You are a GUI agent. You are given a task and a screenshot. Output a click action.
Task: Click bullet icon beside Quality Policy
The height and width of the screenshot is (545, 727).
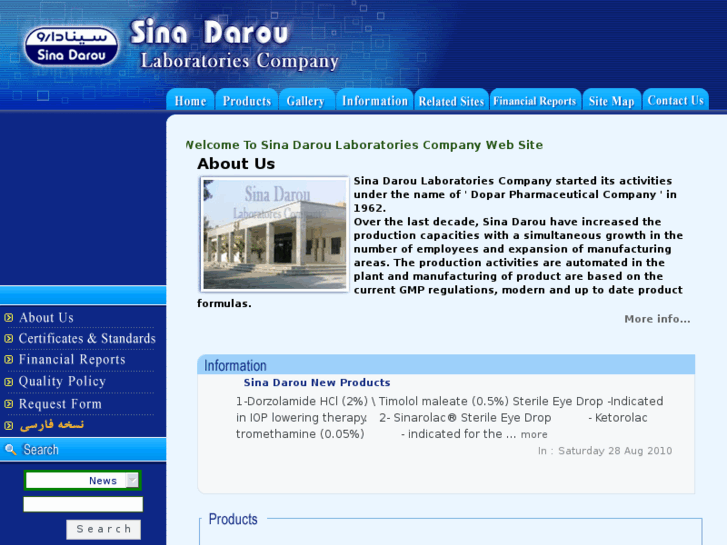point(9,382)
